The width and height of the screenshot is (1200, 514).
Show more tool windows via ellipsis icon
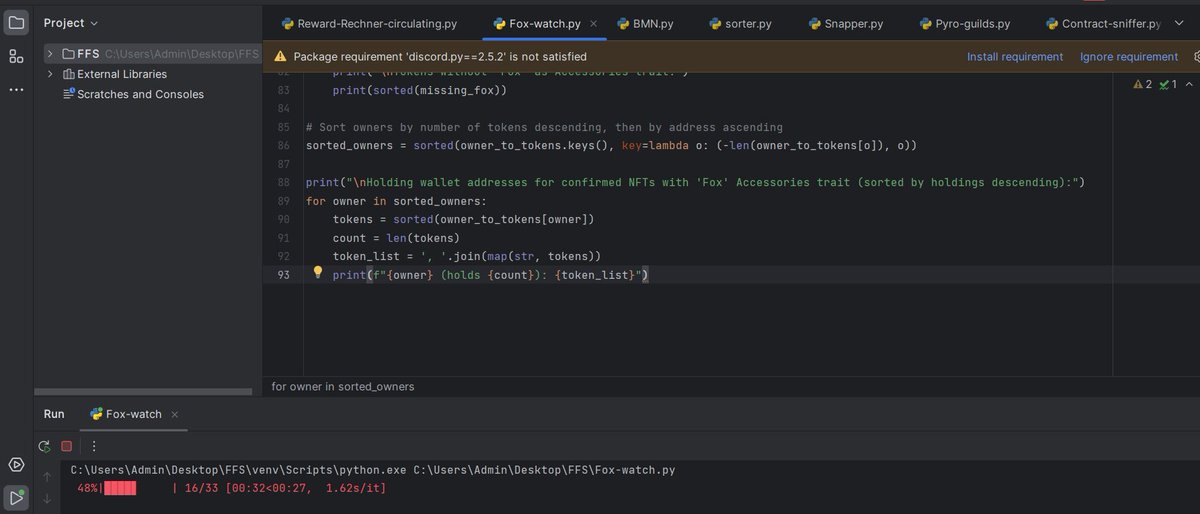pyautogui.click(x=16, y=90)
